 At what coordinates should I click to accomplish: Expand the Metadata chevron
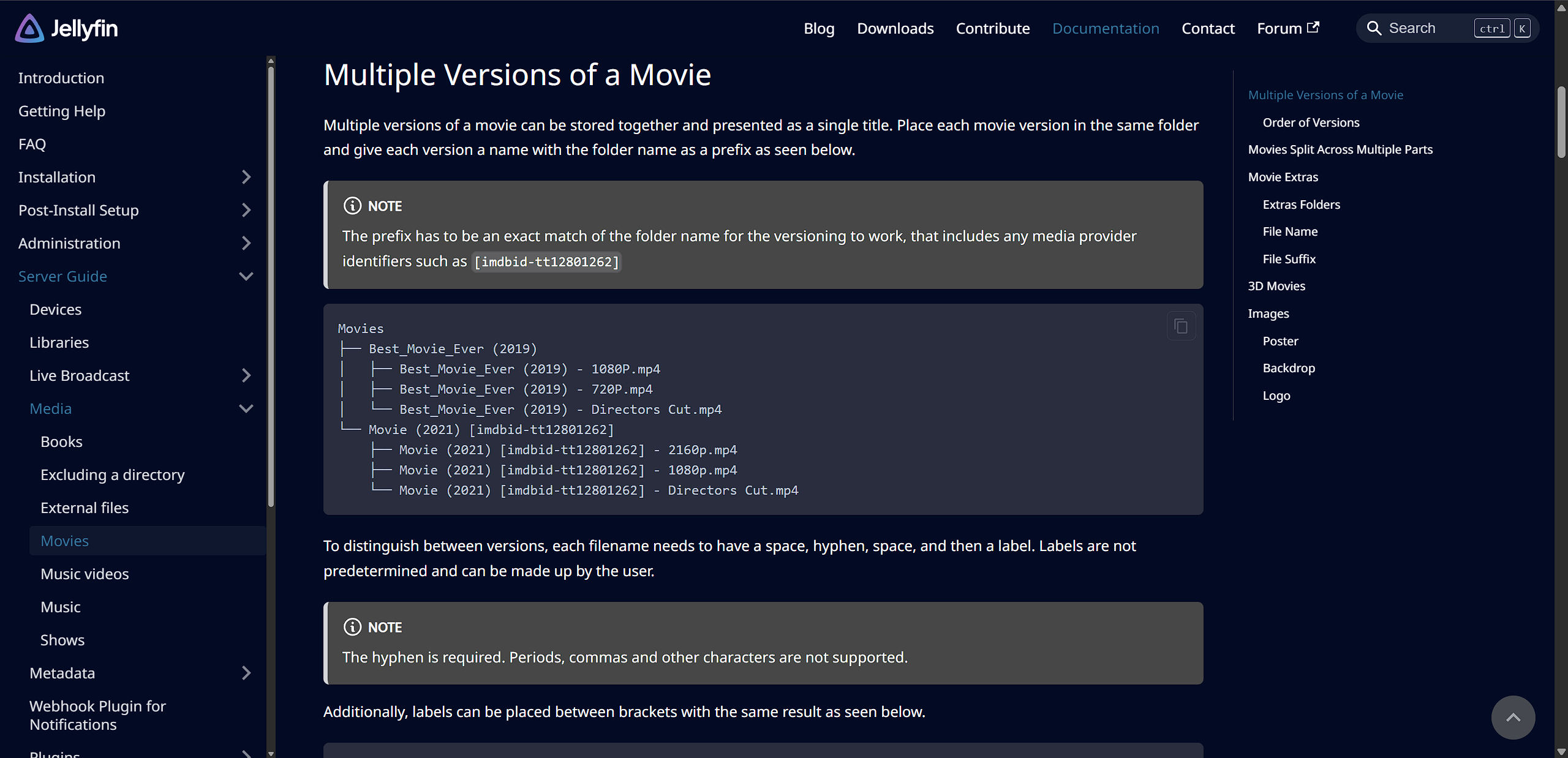(x=246, y=673)
